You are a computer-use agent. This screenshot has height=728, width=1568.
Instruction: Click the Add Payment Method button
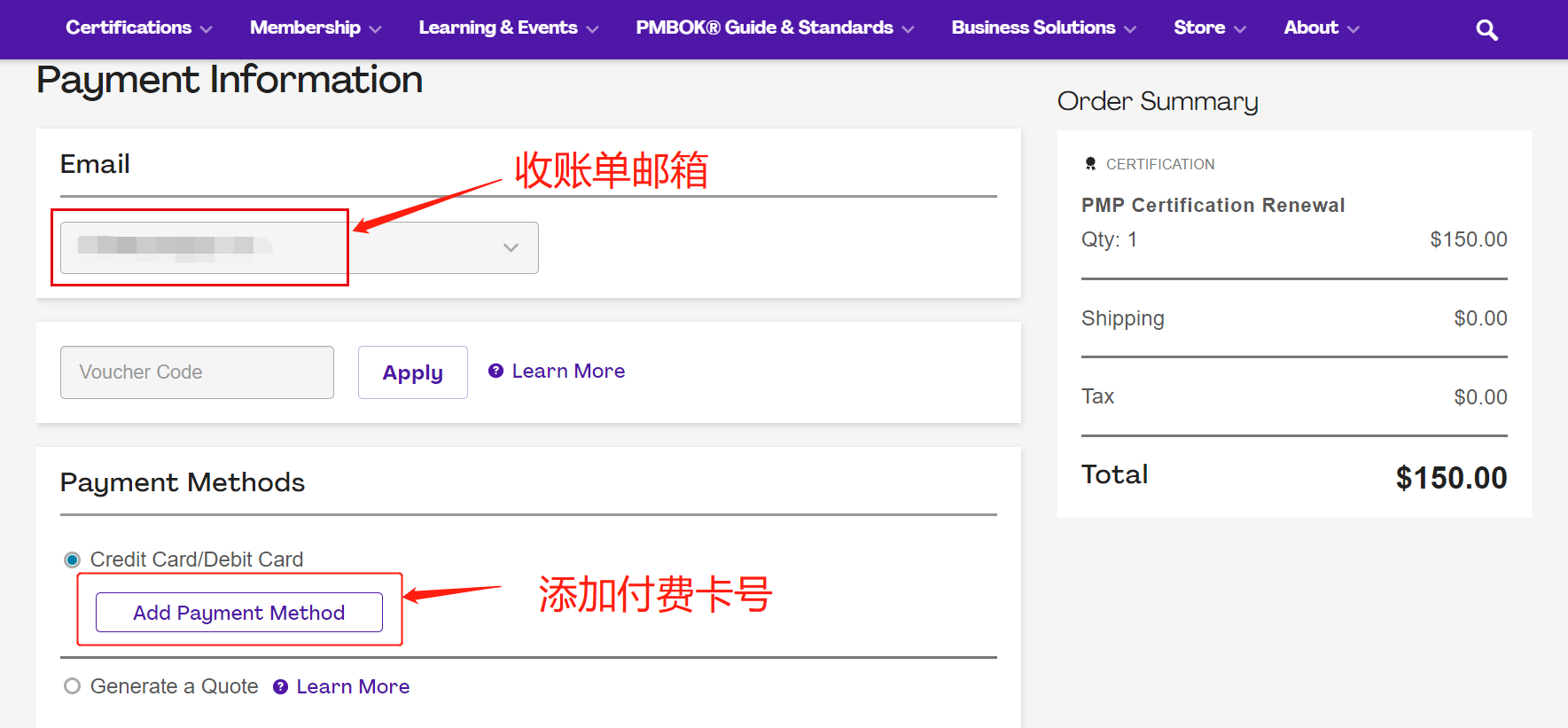click(239, 613)
